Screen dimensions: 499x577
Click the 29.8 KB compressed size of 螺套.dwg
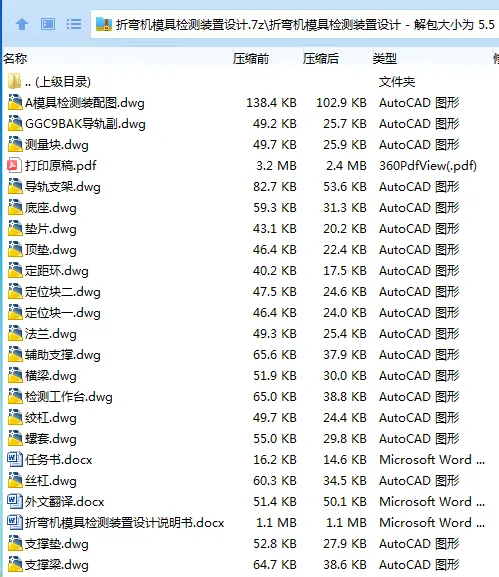345,438
